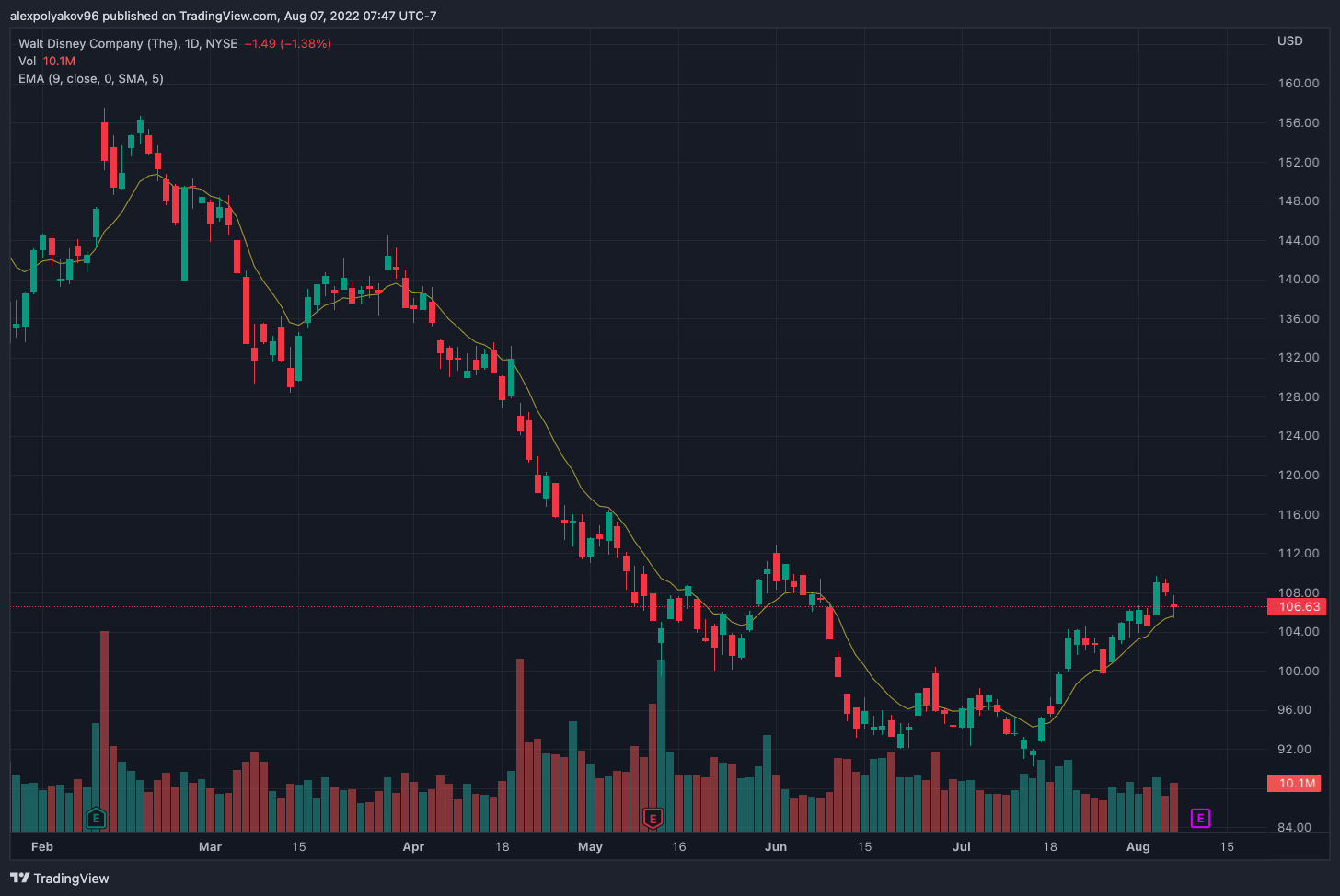Click the 120.00 price axis label

point(1299,475)
